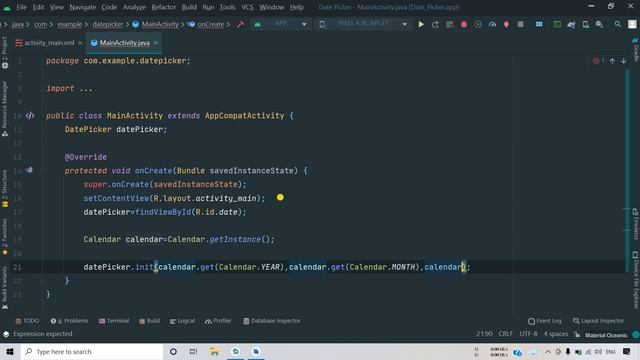The height and width of the screenshot is (360, 640).
Task: Open the Database Inspector tool window
Action: click(x=272, y=321)
